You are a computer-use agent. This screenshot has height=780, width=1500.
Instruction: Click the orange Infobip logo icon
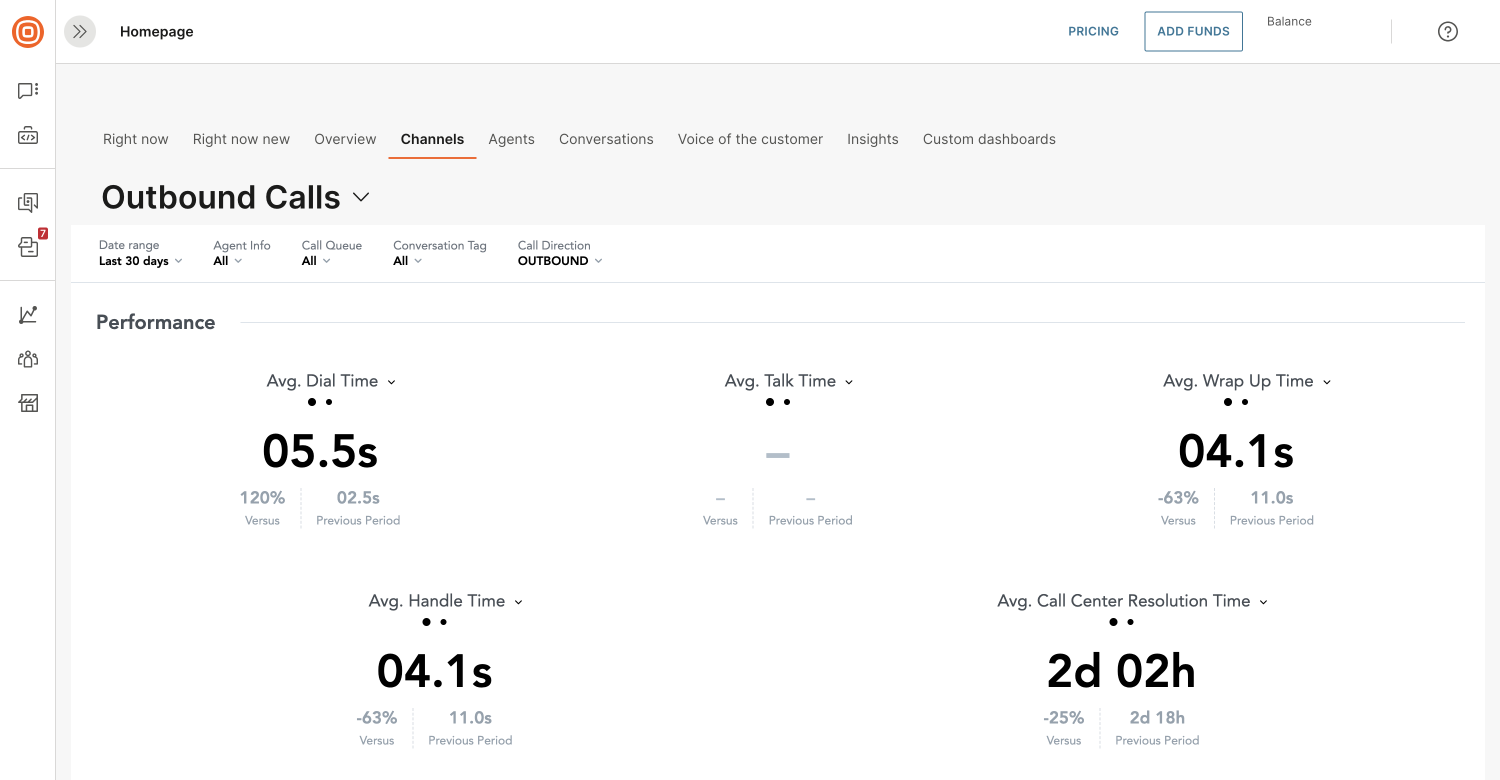coord(28,32)
